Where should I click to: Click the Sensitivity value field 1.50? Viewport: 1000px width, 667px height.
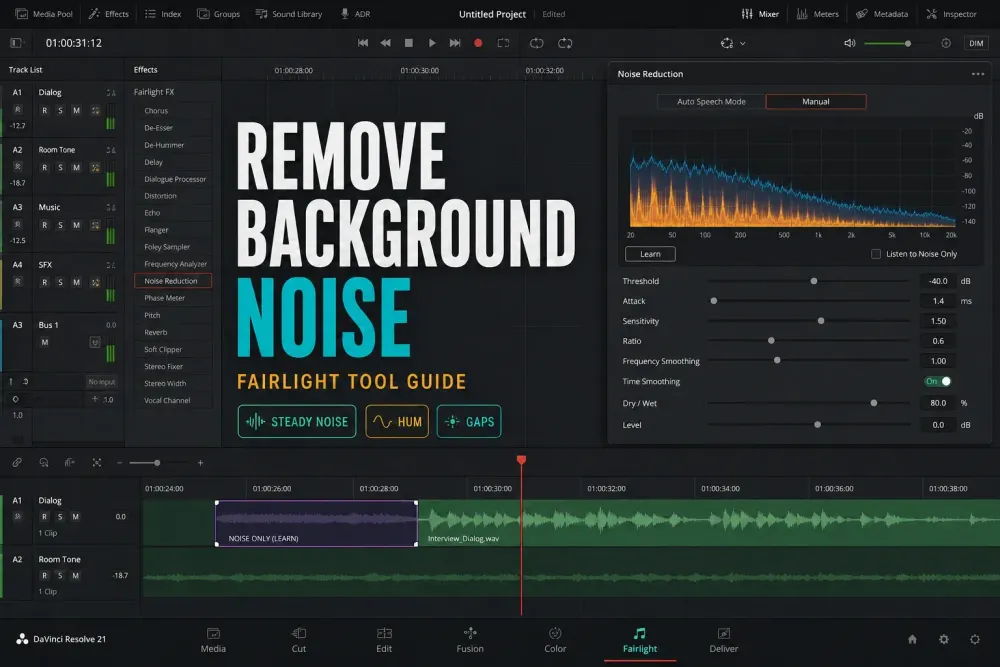click(x=938, y=321)
